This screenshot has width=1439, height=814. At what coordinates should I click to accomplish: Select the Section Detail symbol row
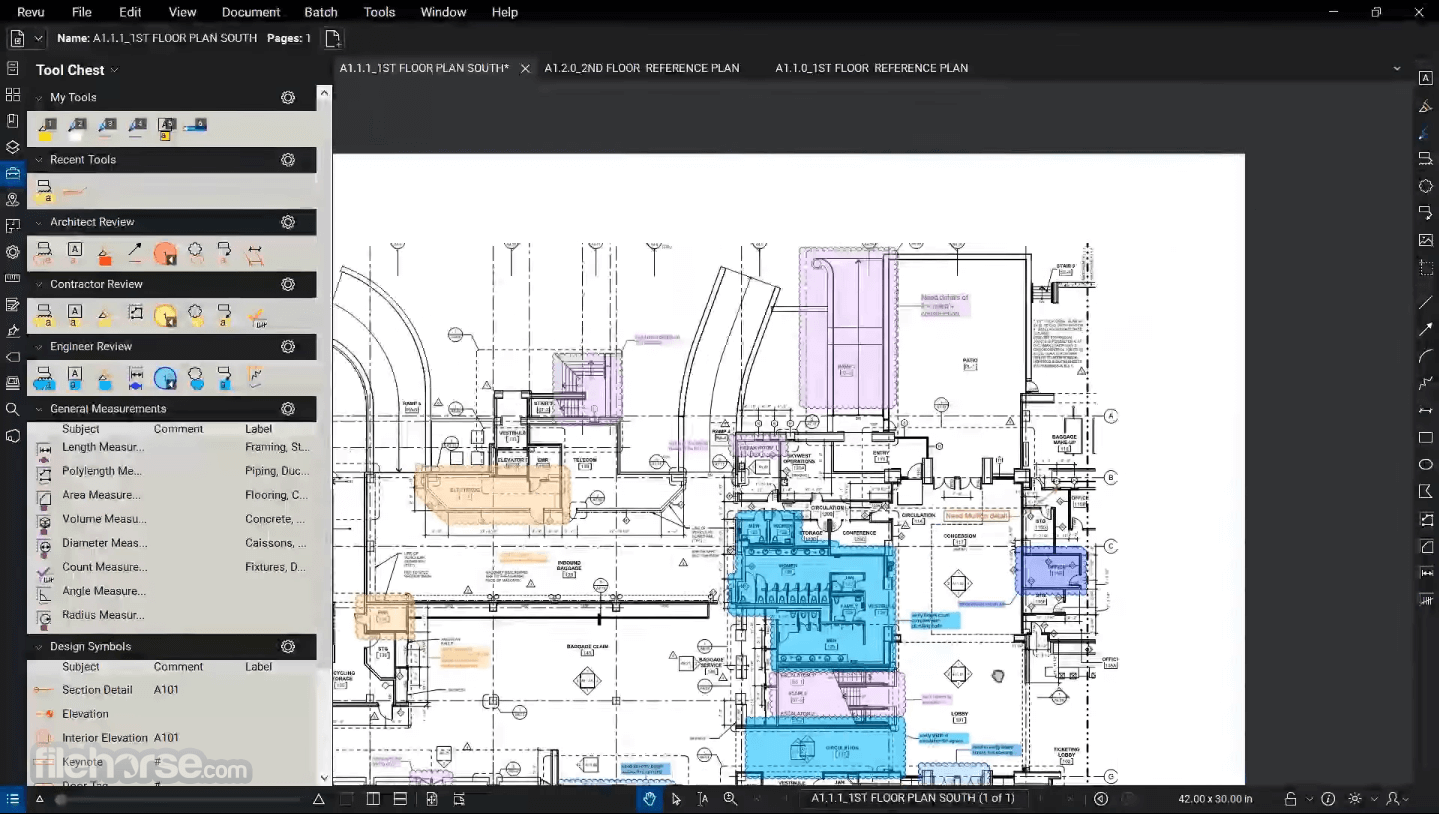click(x=172, y=690)
